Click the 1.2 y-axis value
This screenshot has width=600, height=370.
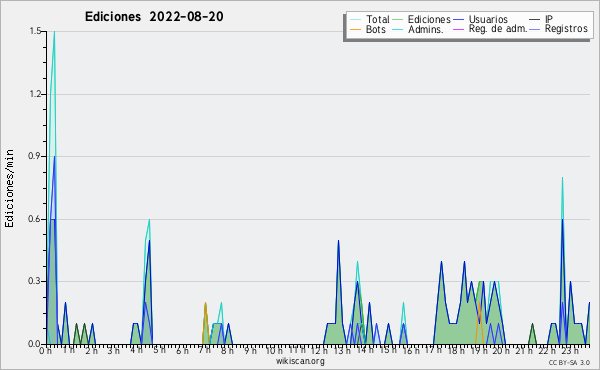click(35, 94)
